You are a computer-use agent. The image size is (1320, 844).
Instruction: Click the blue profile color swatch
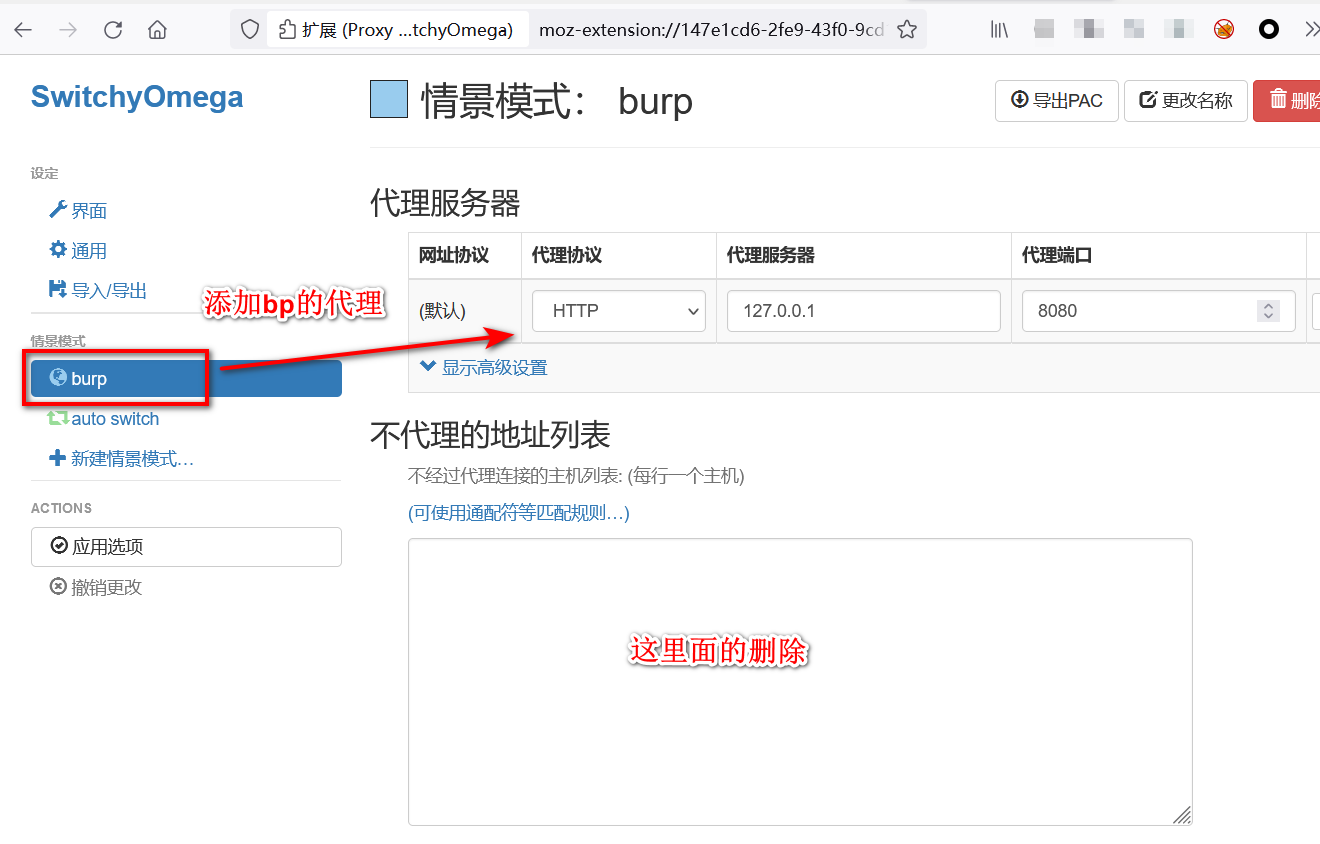coord(389,99)
